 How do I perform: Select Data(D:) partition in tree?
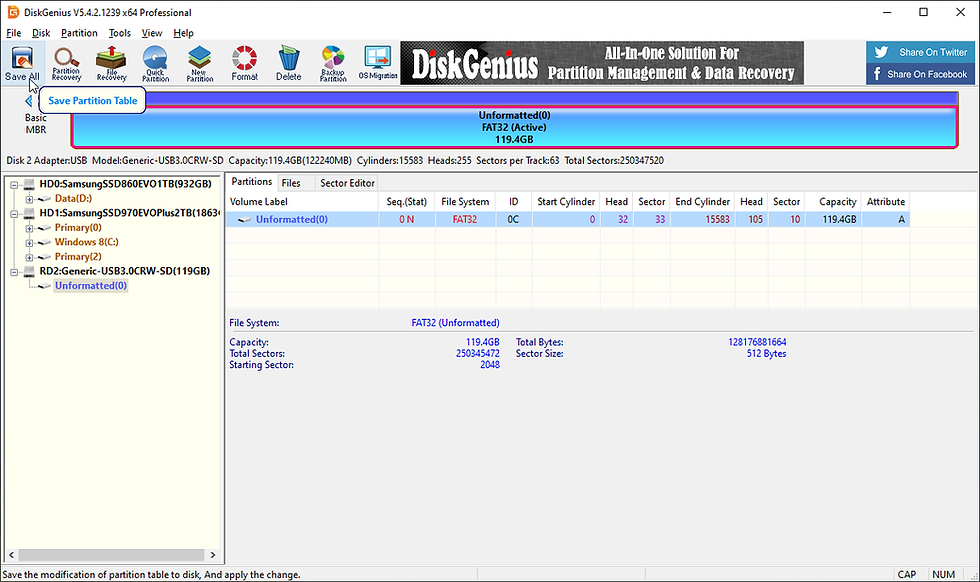click(x=73, y=198)
